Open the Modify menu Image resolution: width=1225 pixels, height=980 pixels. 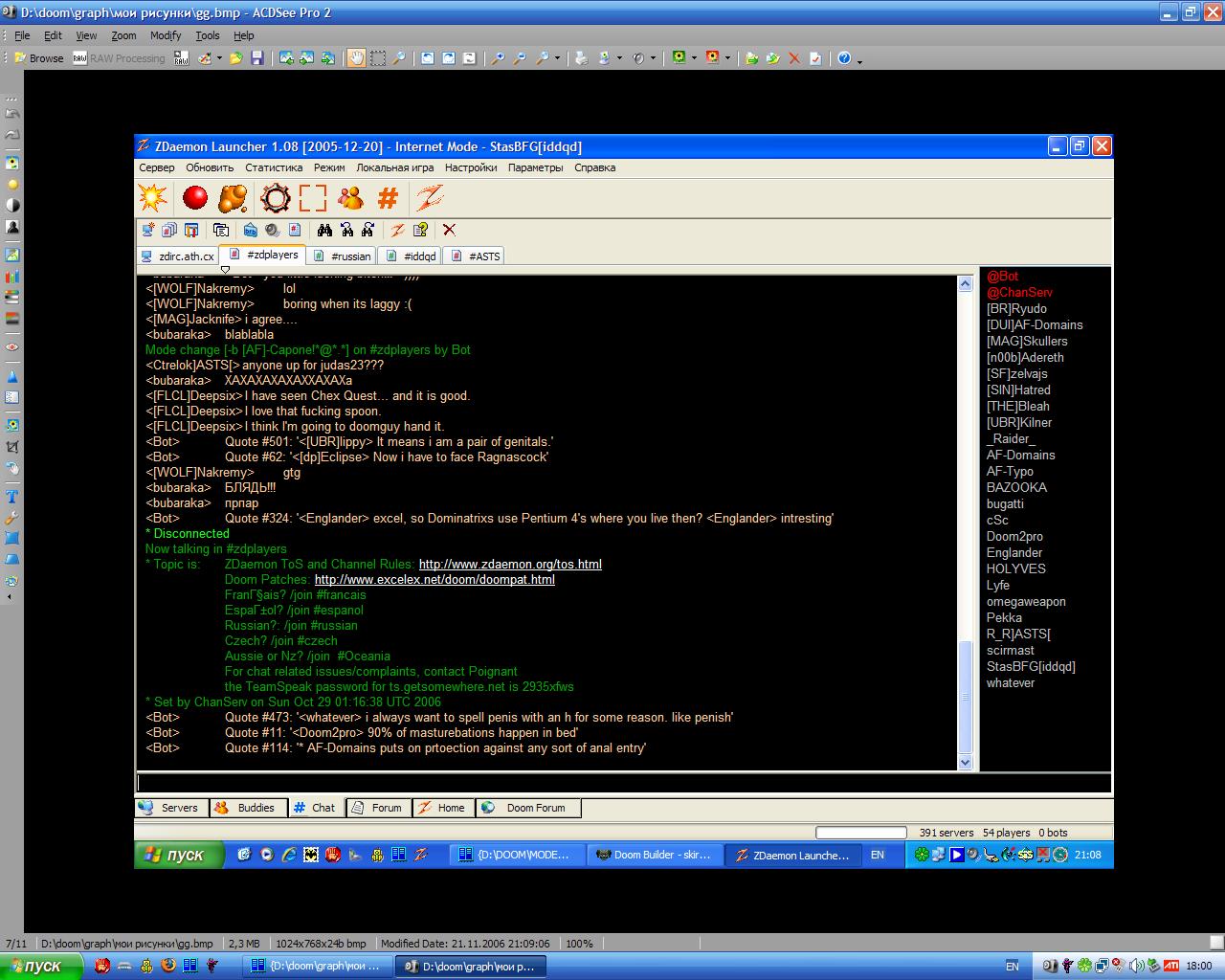(165, 35)
